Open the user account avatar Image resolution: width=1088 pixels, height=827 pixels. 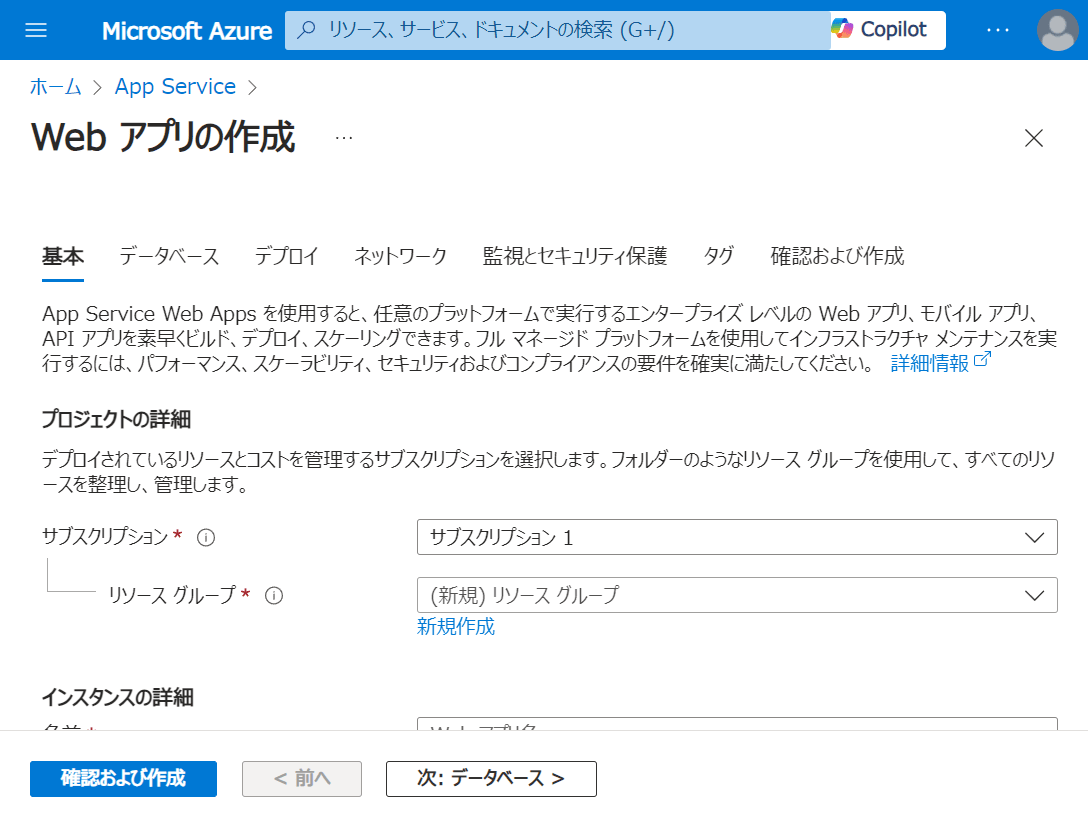coord(1057,31)
